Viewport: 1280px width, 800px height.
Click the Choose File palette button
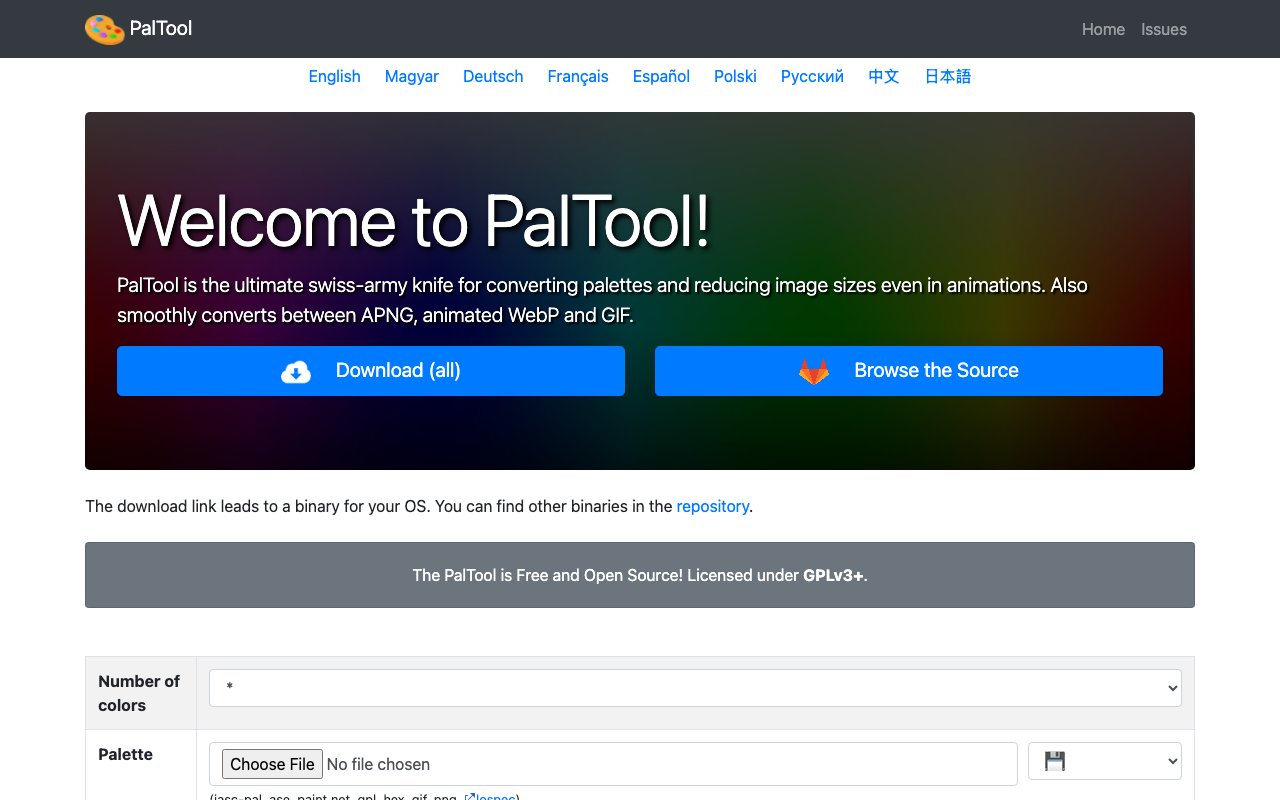[272, 764]
